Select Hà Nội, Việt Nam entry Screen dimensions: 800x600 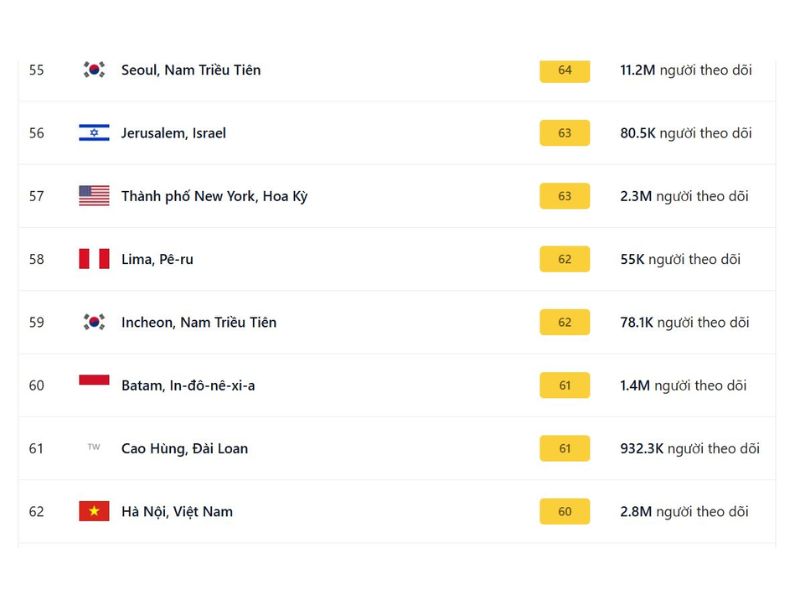(177, 511)
